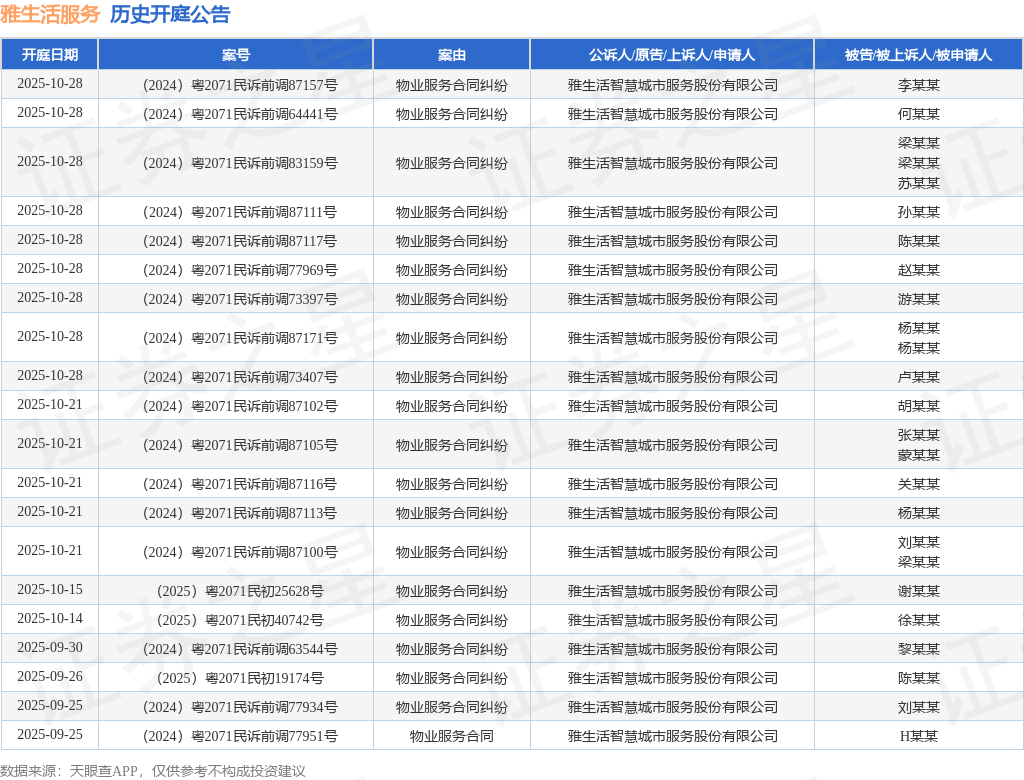Click the 2025-10-14 date cell

50,618
